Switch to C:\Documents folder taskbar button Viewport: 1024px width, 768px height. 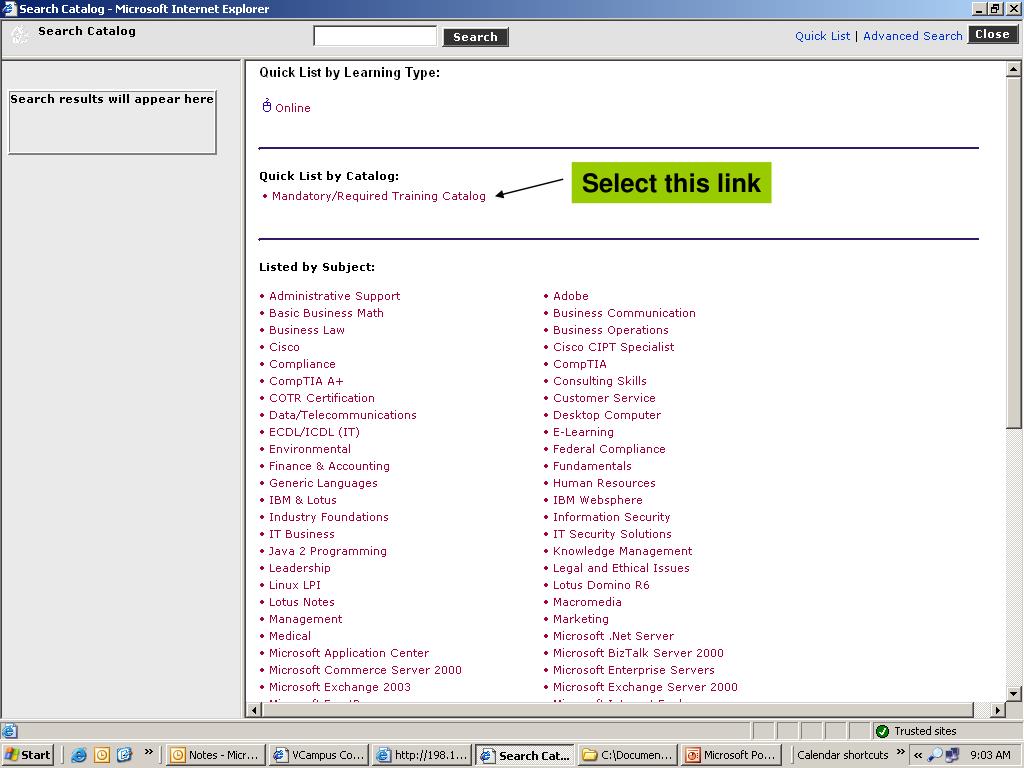[628, 755]
